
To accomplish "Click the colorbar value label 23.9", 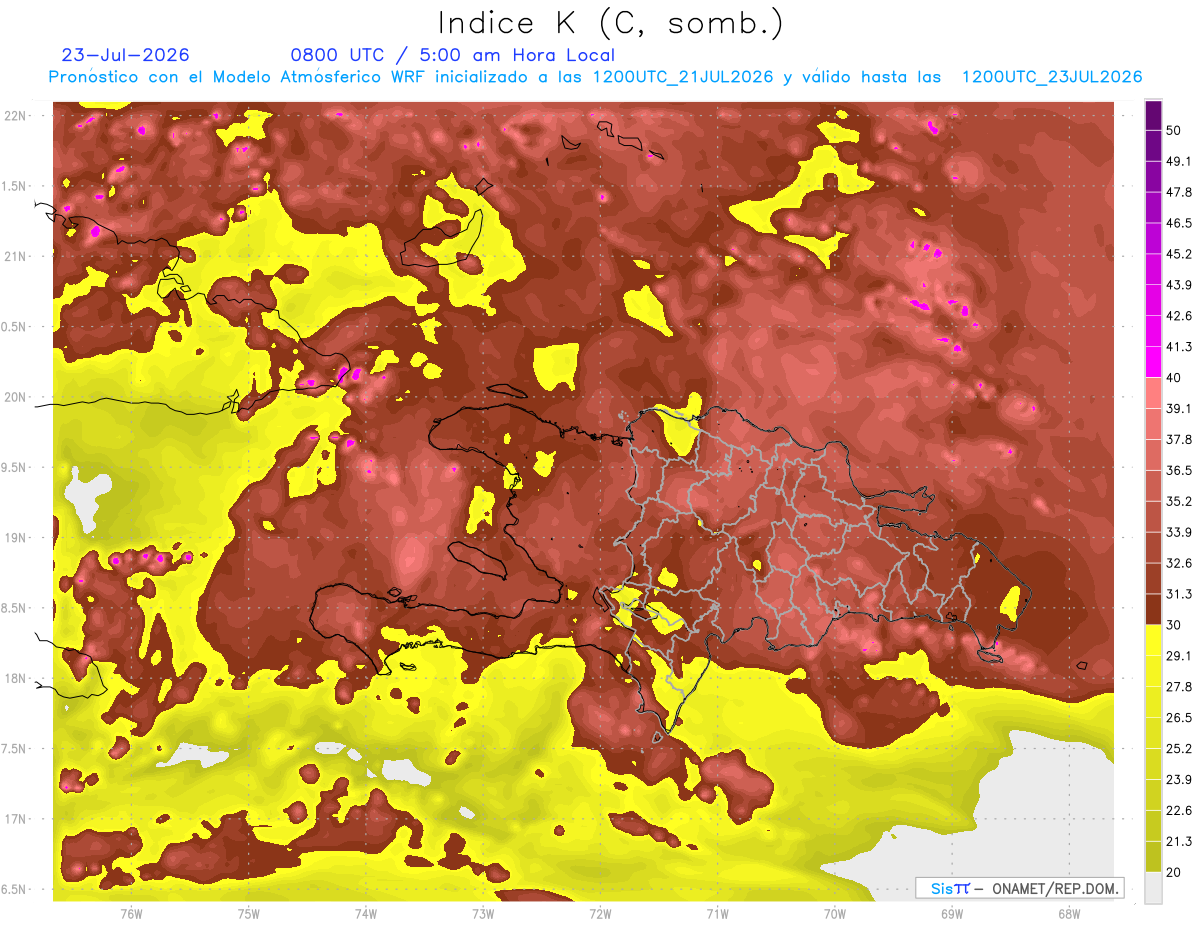I will [1179, 779].
